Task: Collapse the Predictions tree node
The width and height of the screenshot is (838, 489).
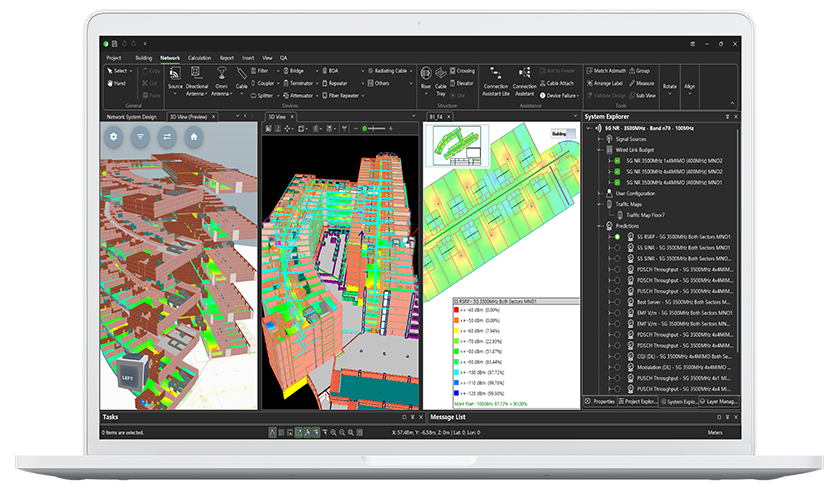Action: point(599,226)
